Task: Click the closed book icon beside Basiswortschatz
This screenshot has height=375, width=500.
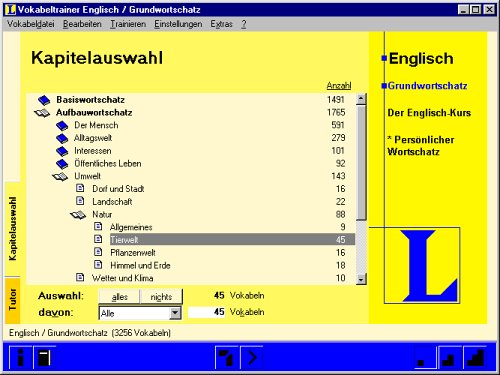Action: 44,100
